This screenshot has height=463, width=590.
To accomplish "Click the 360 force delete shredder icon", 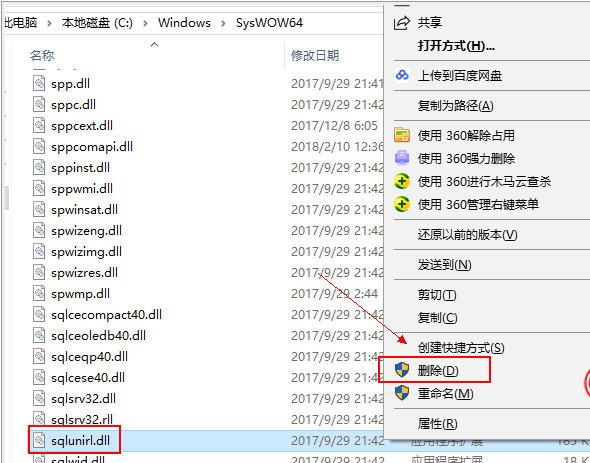I will 401,158.
